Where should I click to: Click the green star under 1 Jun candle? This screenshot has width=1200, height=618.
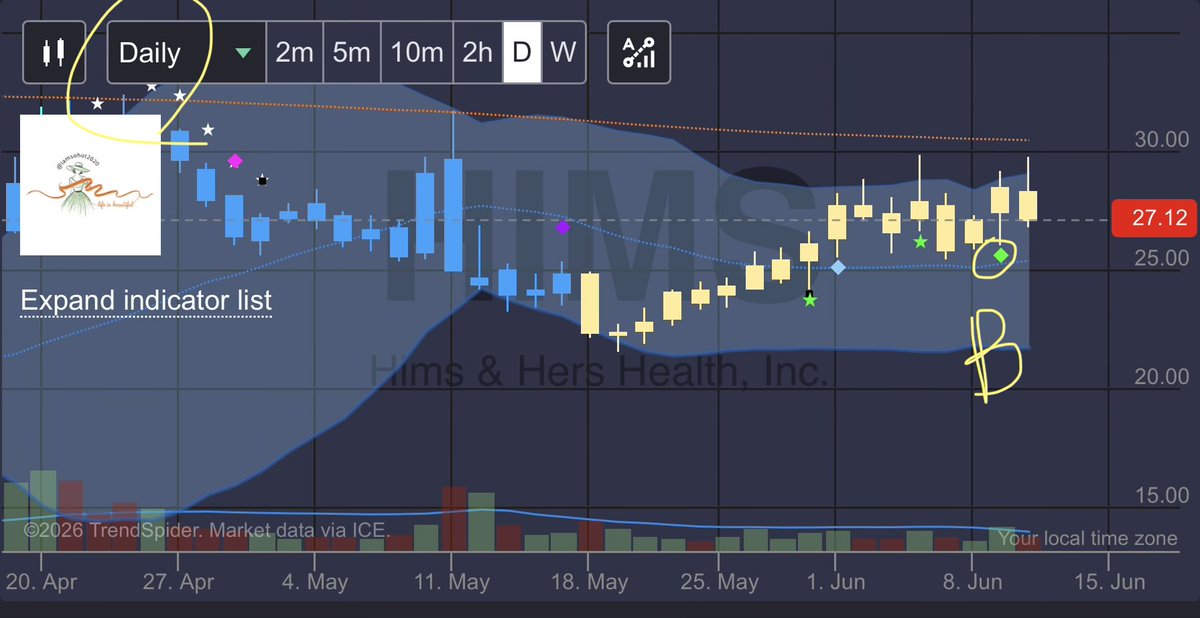(810, 299)
